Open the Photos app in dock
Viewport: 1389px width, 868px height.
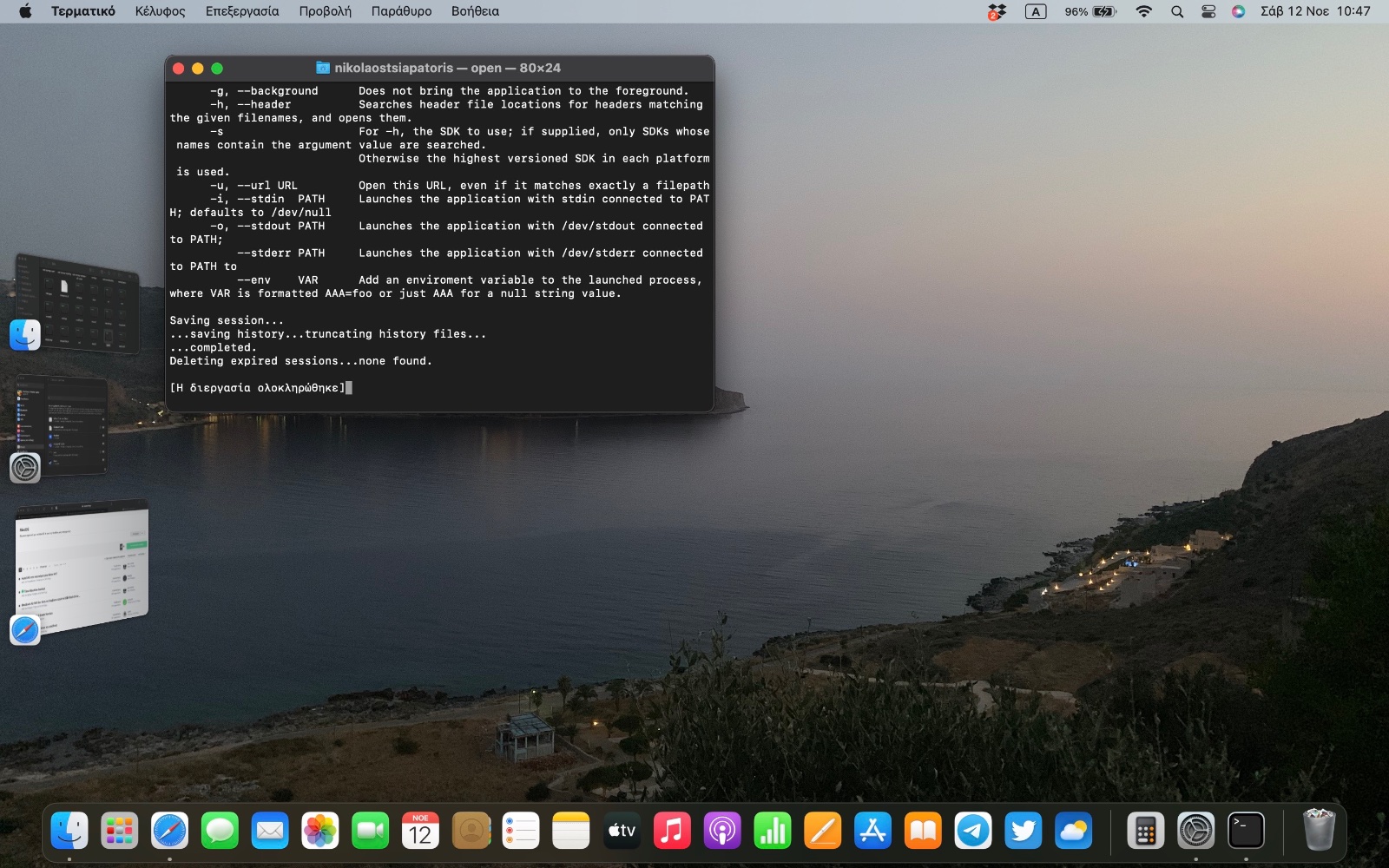pos(320,832)
